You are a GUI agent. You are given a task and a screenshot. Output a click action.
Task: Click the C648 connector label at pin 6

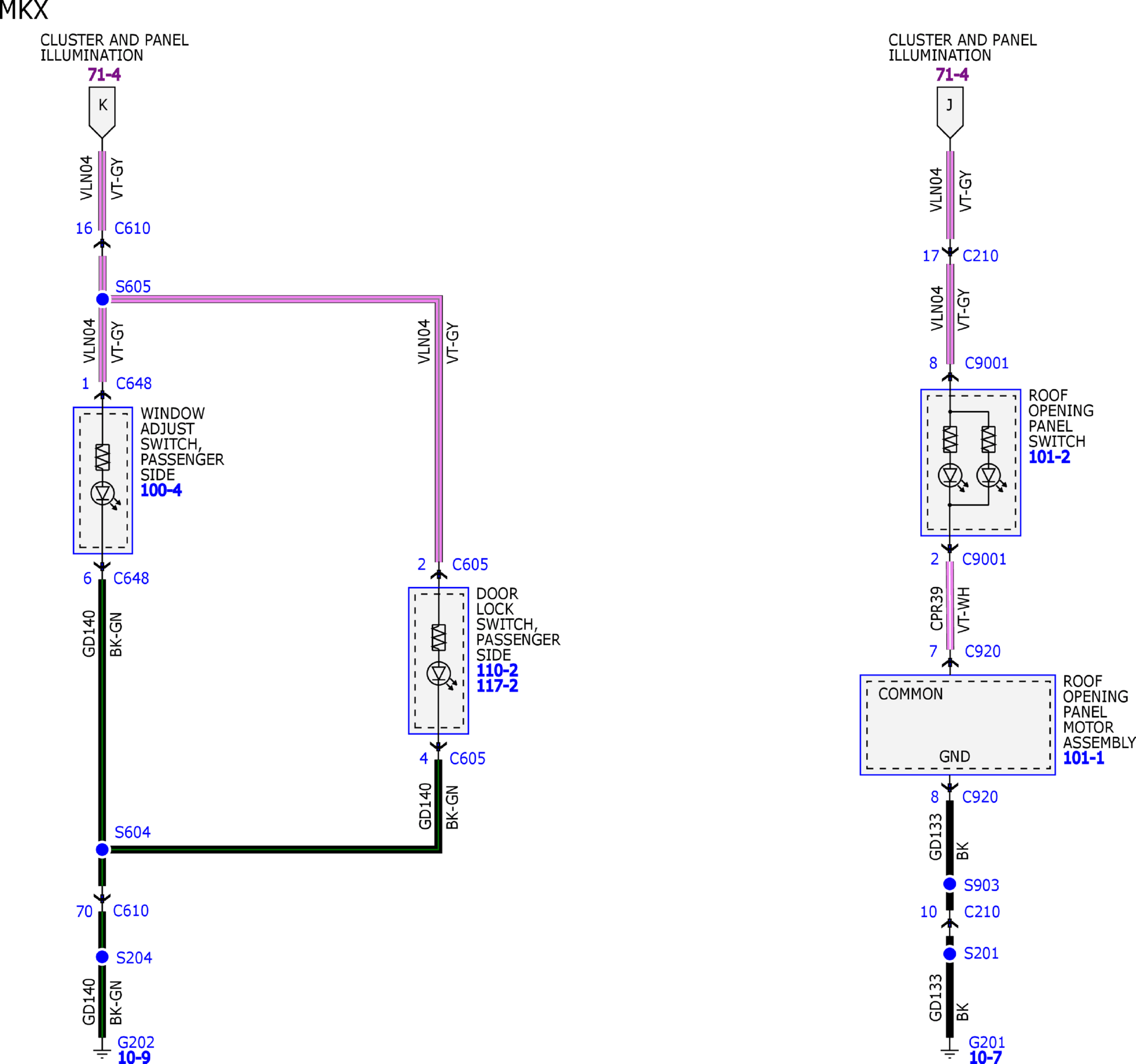click(x=131, y=578)
